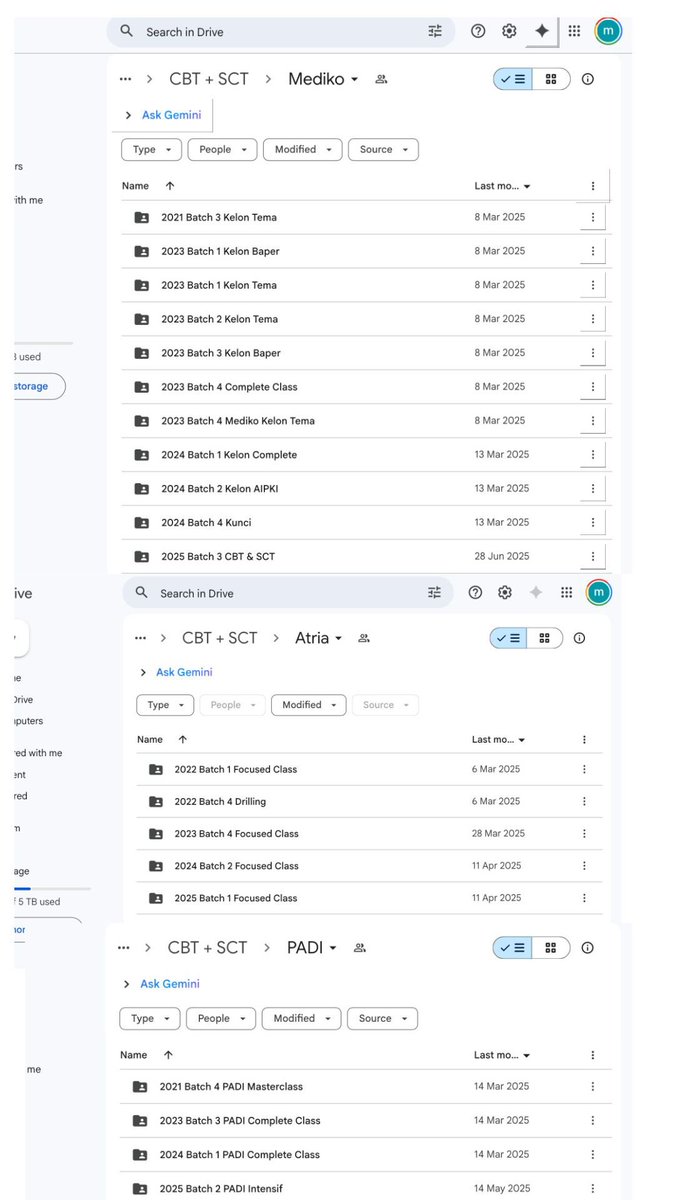The height and width of the screenshot is (1200, 675).
Task: Click the shared people icon beside Atria
Action: (364, 638)
